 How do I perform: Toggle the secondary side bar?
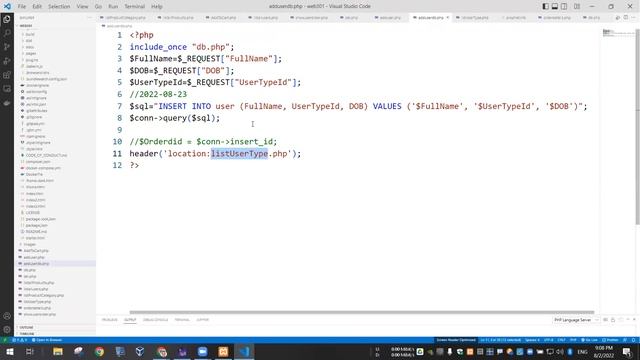point(564,7)
